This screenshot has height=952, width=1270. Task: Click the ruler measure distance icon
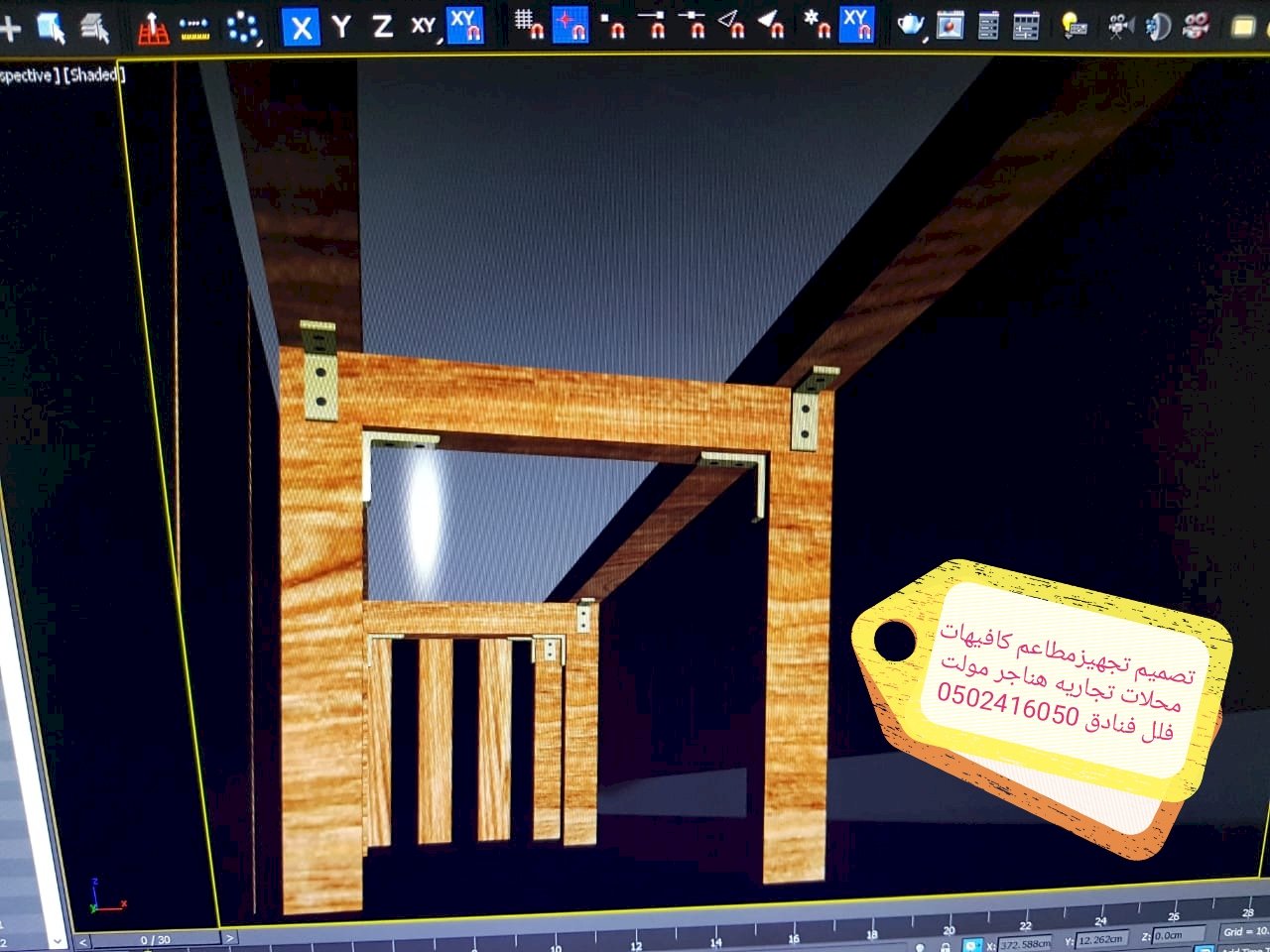point(195,29)
